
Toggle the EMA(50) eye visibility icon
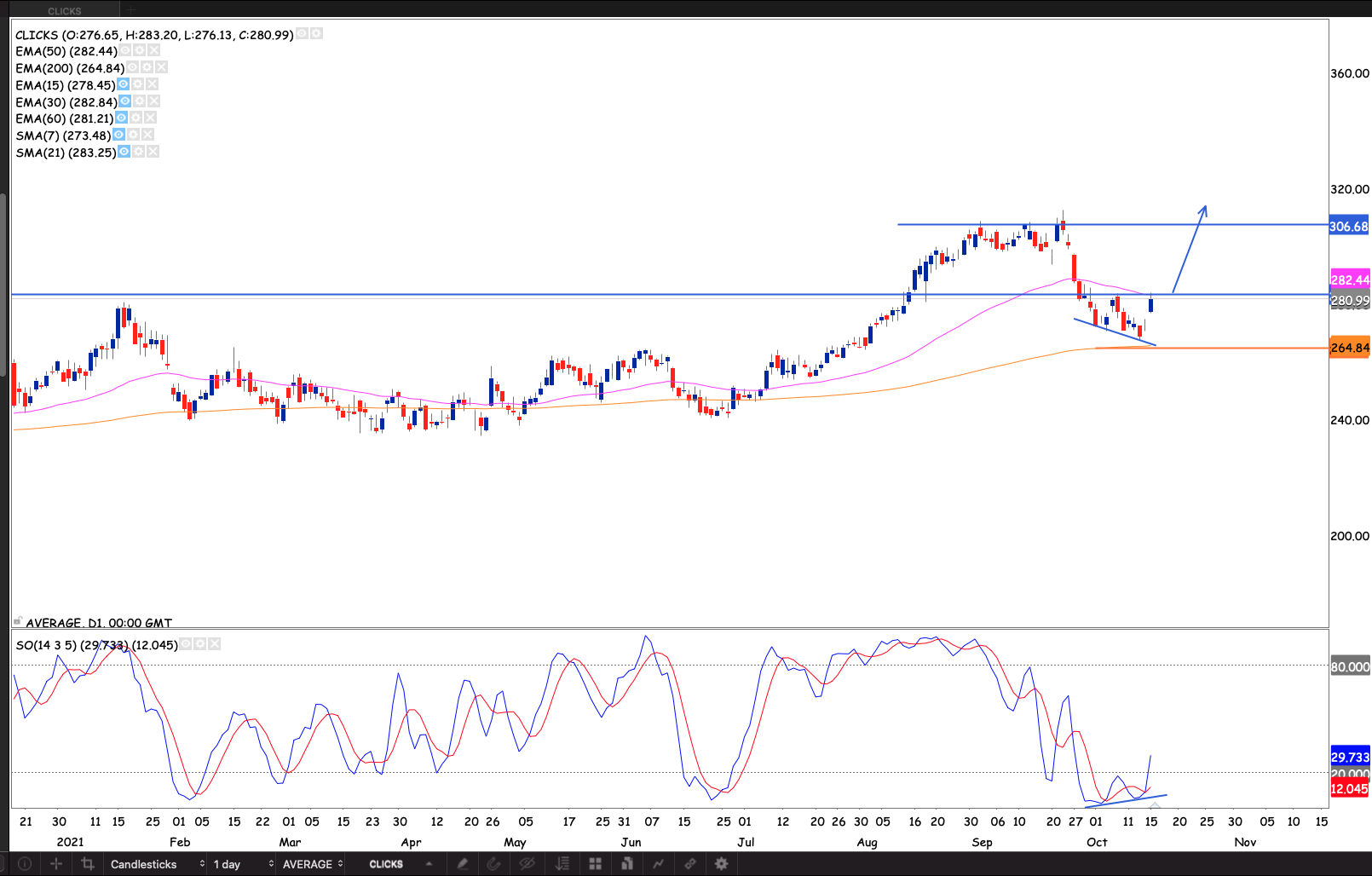coord(125,50)
